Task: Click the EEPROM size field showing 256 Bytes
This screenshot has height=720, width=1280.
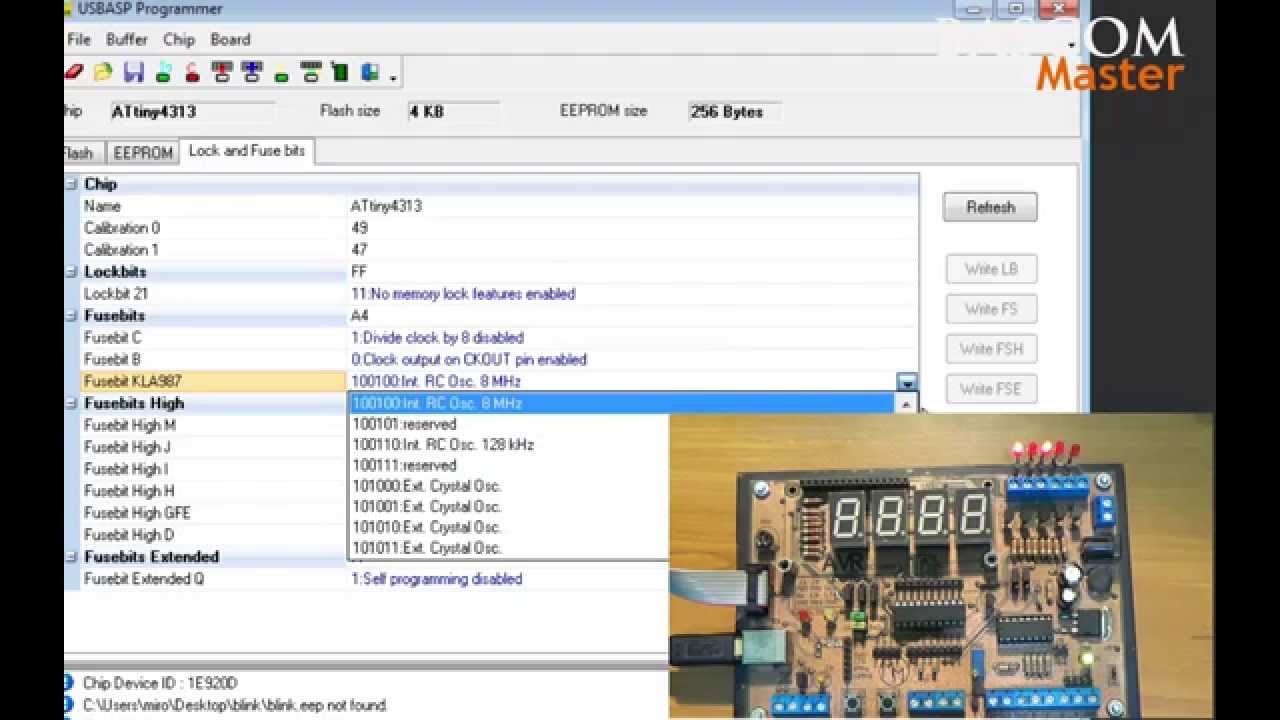Action: [x=735, y=112]
